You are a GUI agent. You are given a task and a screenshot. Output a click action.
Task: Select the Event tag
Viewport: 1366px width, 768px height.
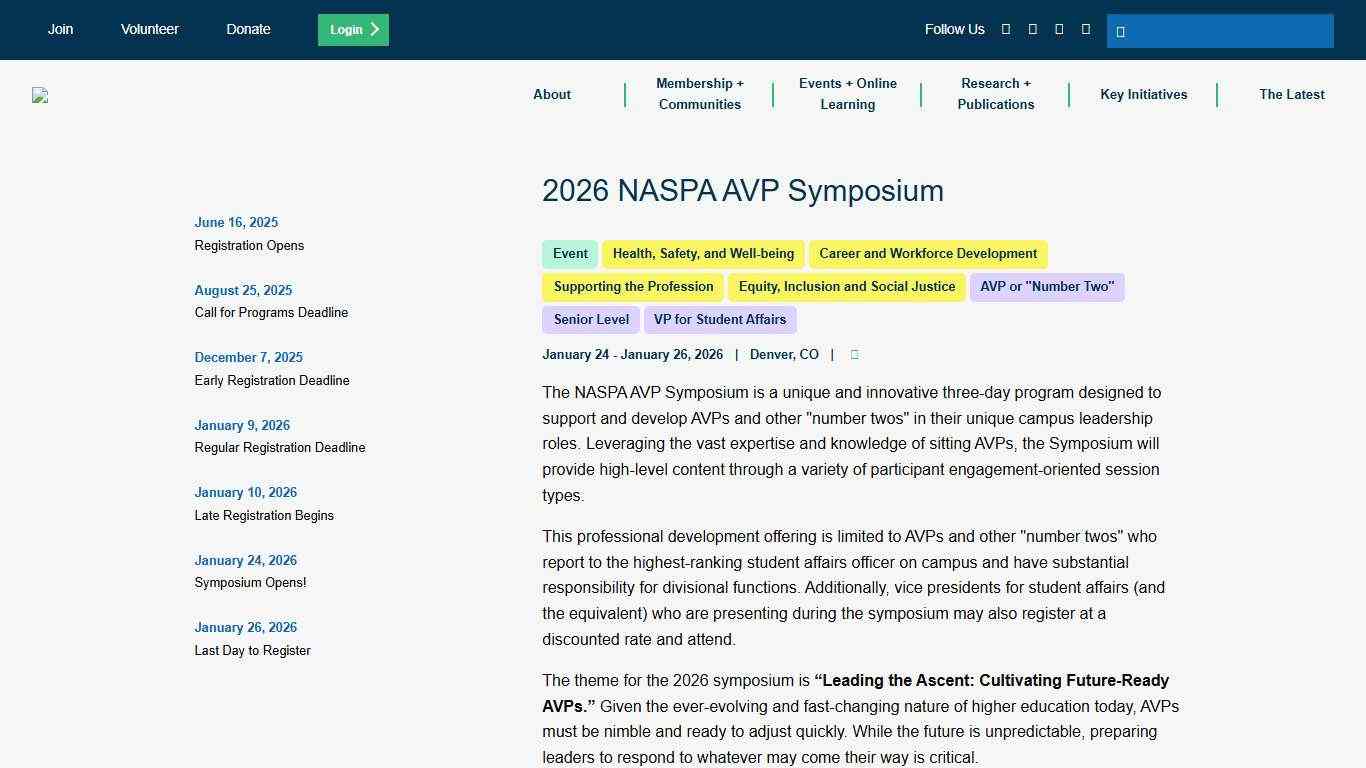tap(570, 253)
